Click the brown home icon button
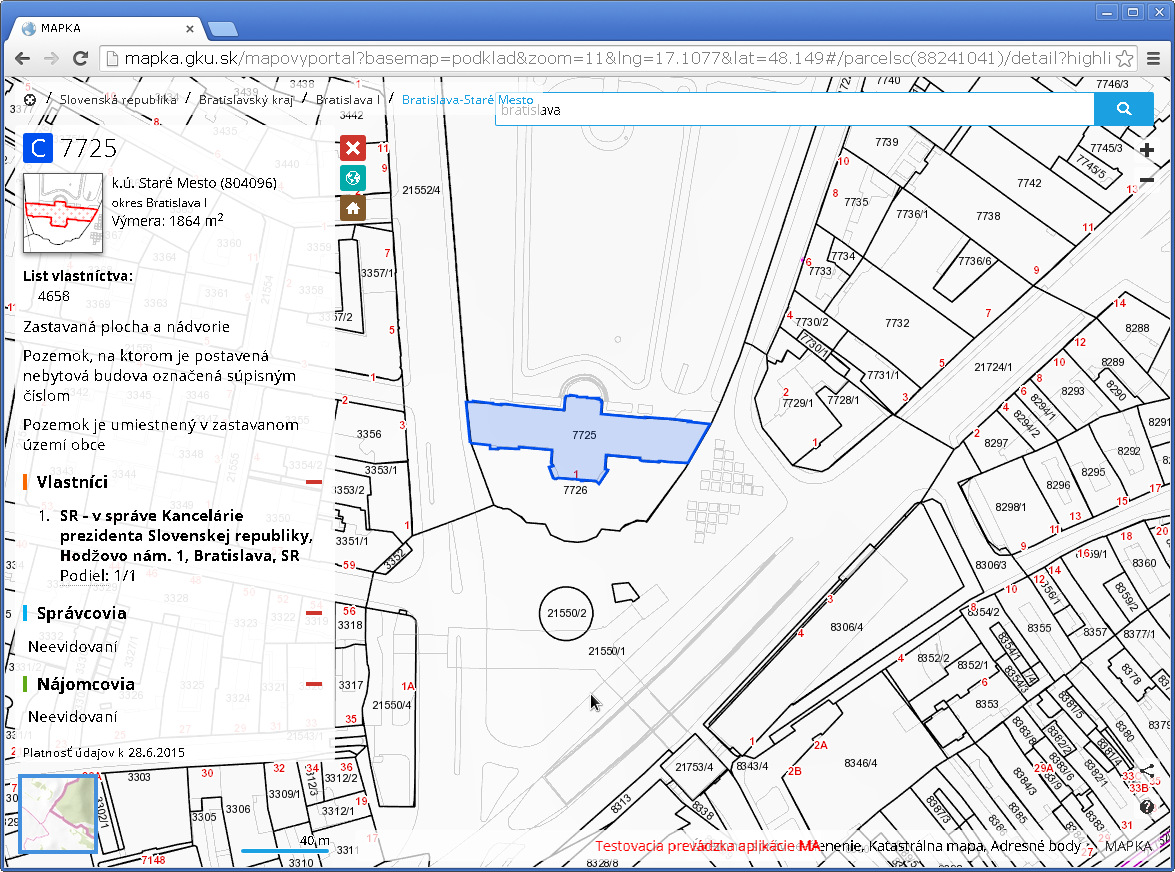Screen dimensions: 1175x872 tap(352, 208)
